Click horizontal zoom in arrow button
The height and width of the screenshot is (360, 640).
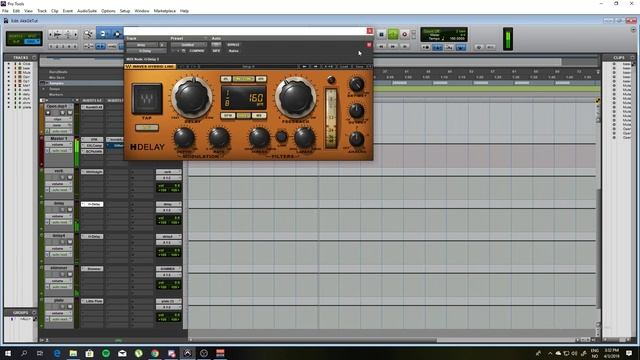(76, 35)
